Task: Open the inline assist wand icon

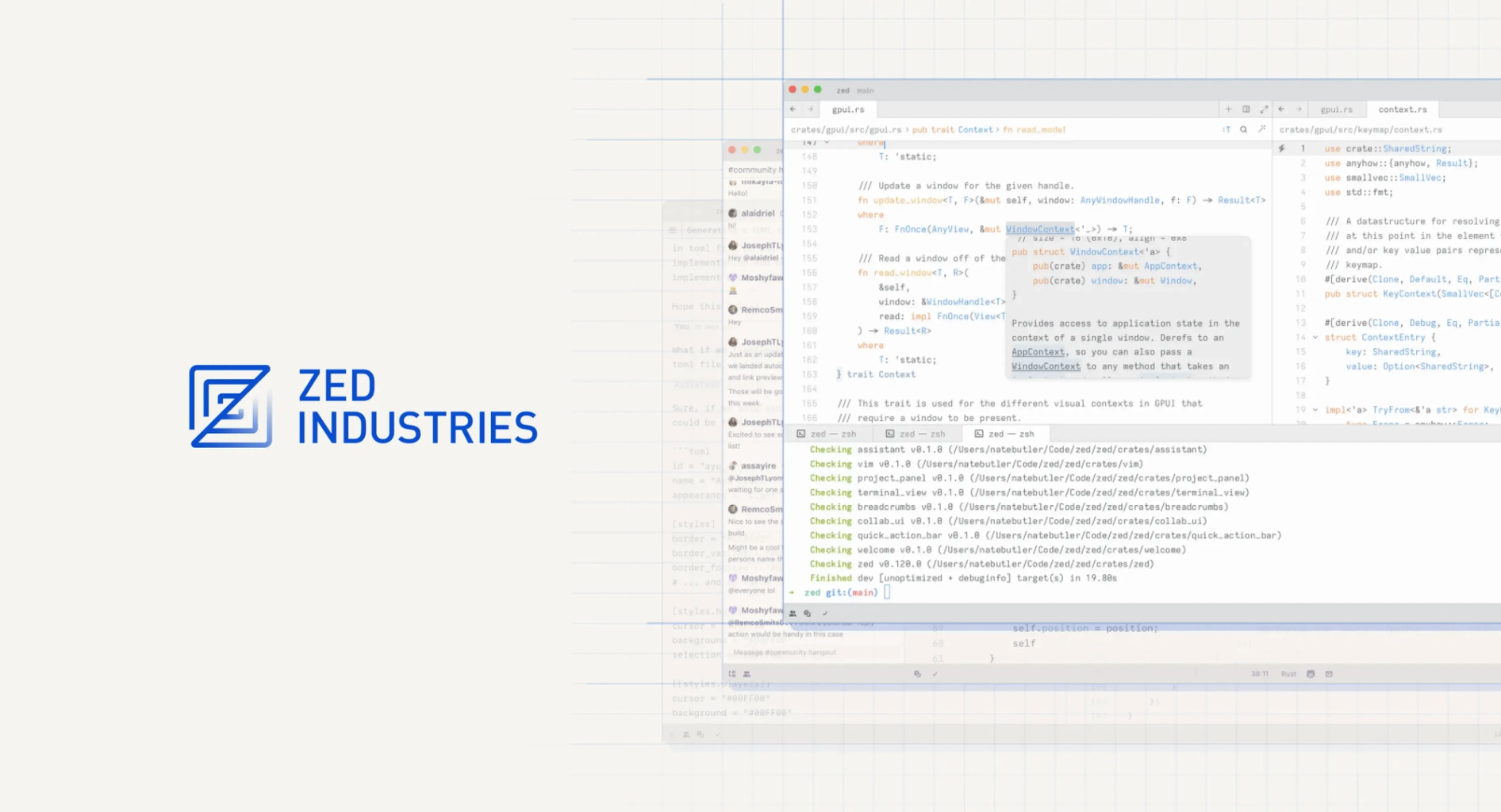Action: pyautogui.click(x=1262, y=129)
